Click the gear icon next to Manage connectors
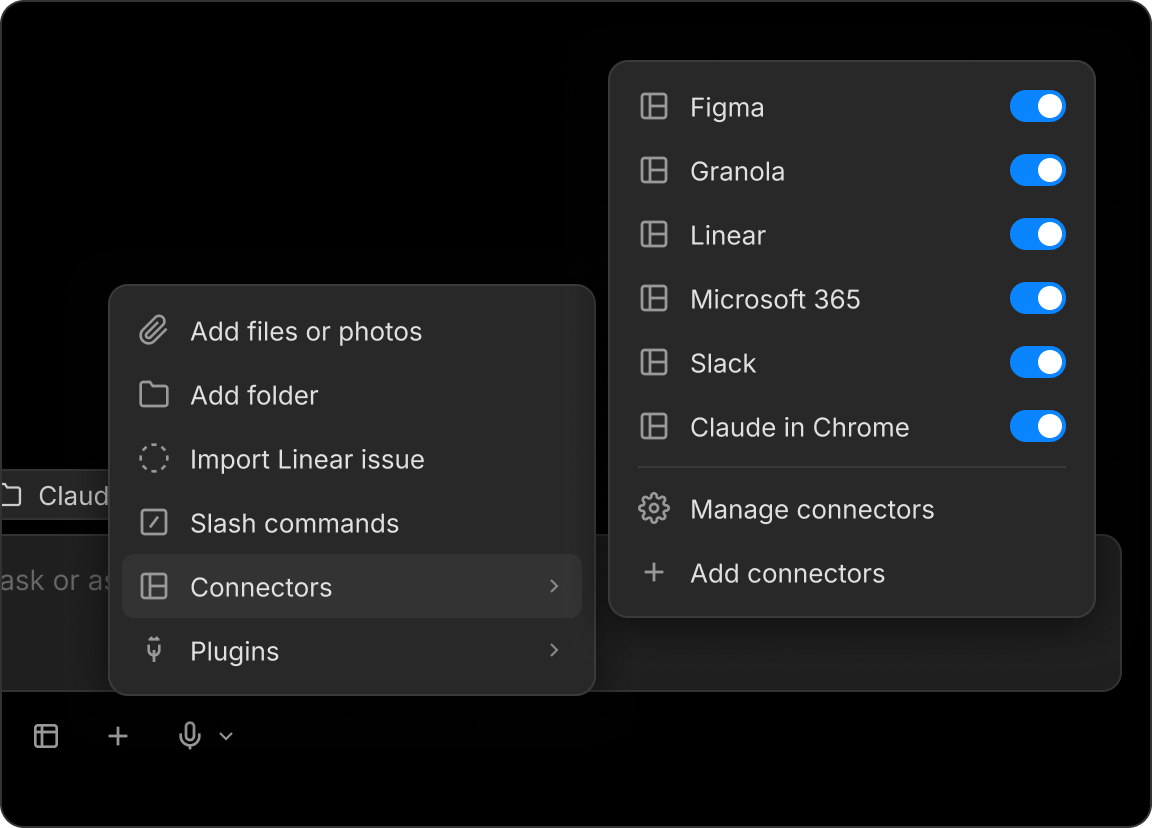Viewport: 1152px width, 828px height. [x=653, y=508]
